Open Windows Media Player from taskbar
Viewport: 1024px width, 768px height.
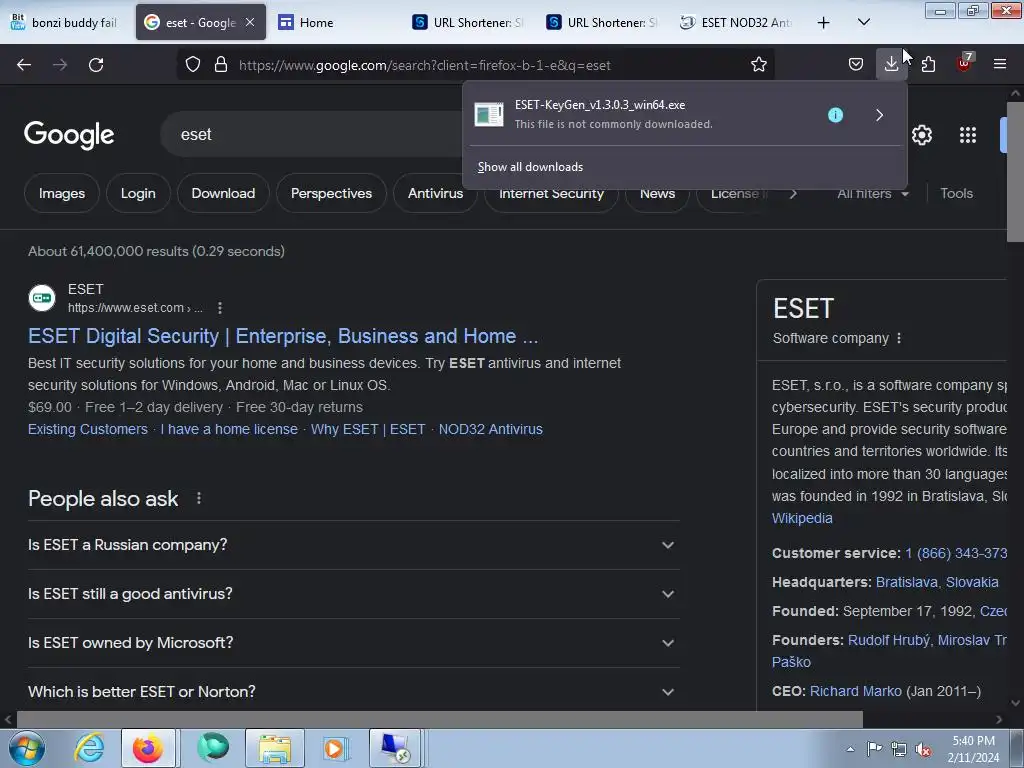[x=336, y=748]
